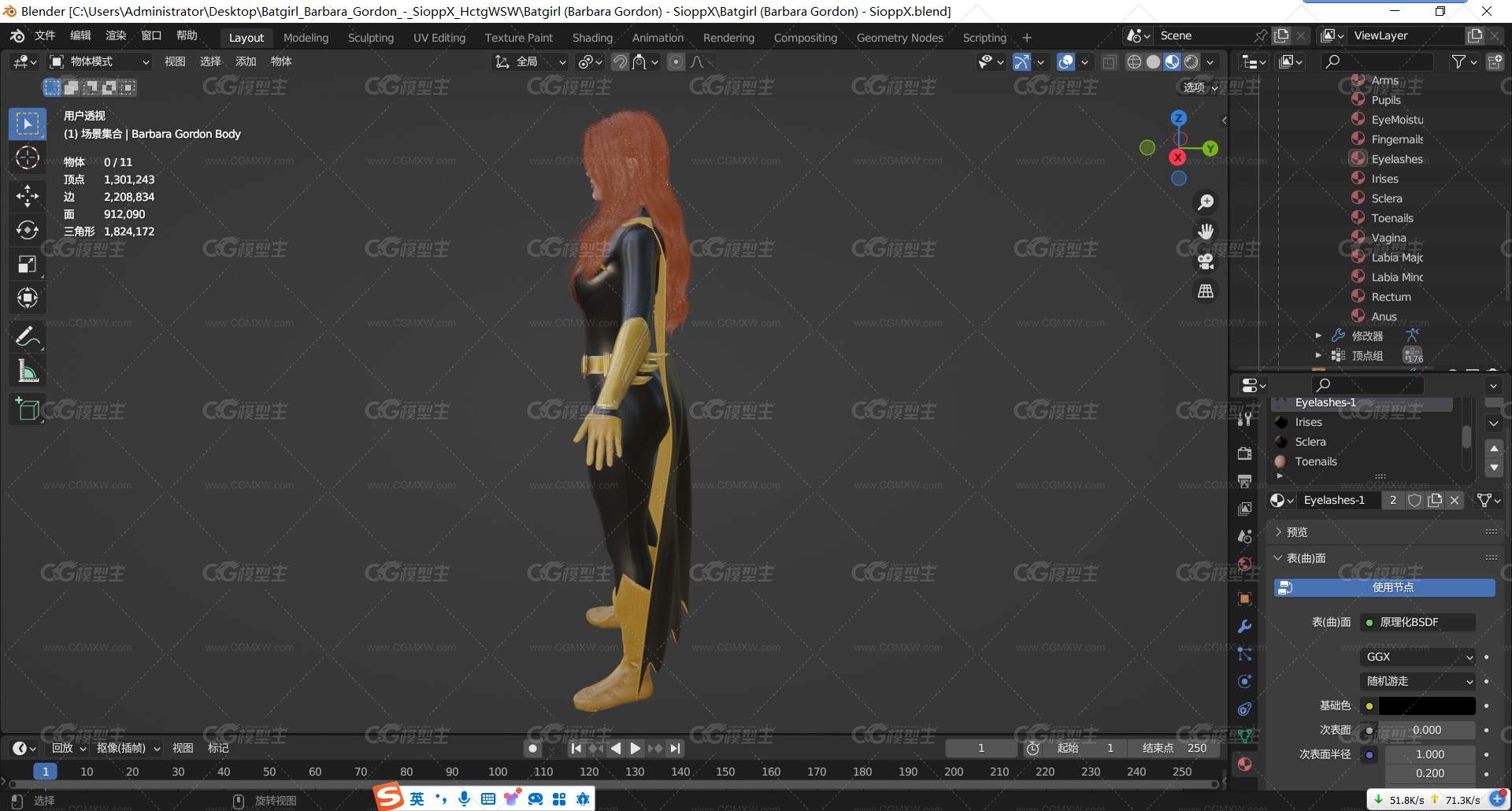The width and height of the screenshot is (1512, 811).
Task: Switch to material preview shading
Action: coord(1173,62)
